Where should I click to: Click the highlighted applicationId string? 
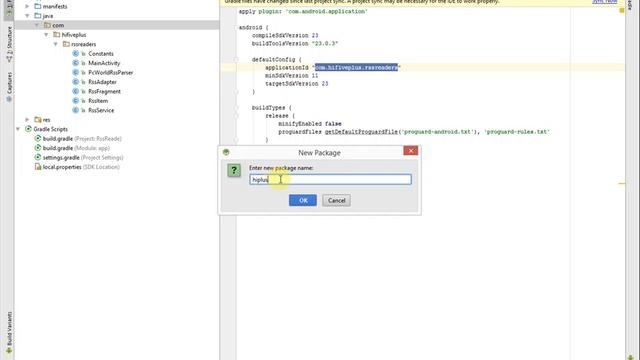356,67
